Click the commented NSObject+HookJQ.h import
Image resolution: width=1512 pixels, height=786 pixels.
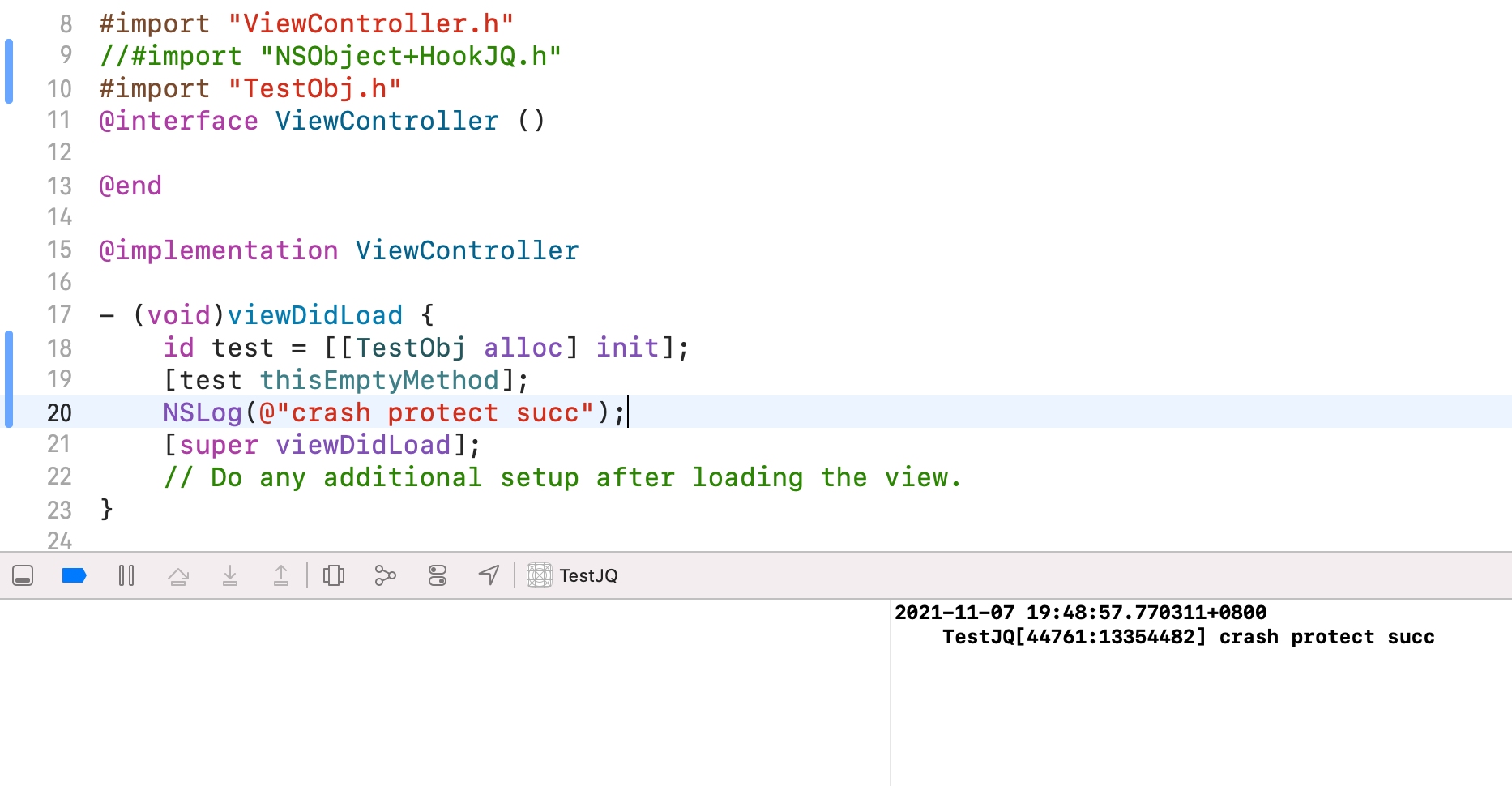[x=331, y=56]
